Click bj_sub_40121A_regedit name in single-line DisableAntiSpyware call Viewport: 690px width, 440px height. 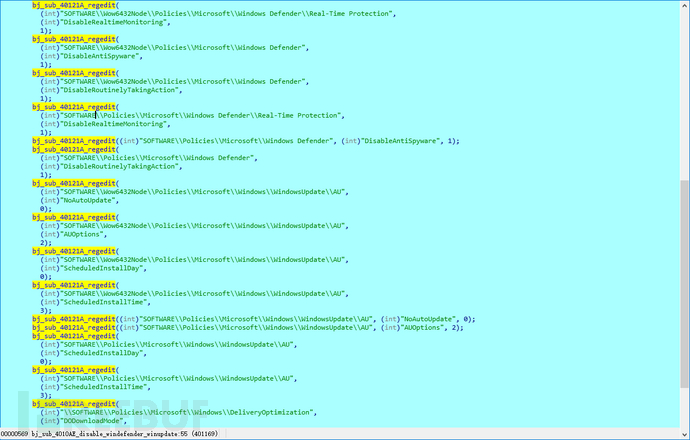click(x=73, y=141)
